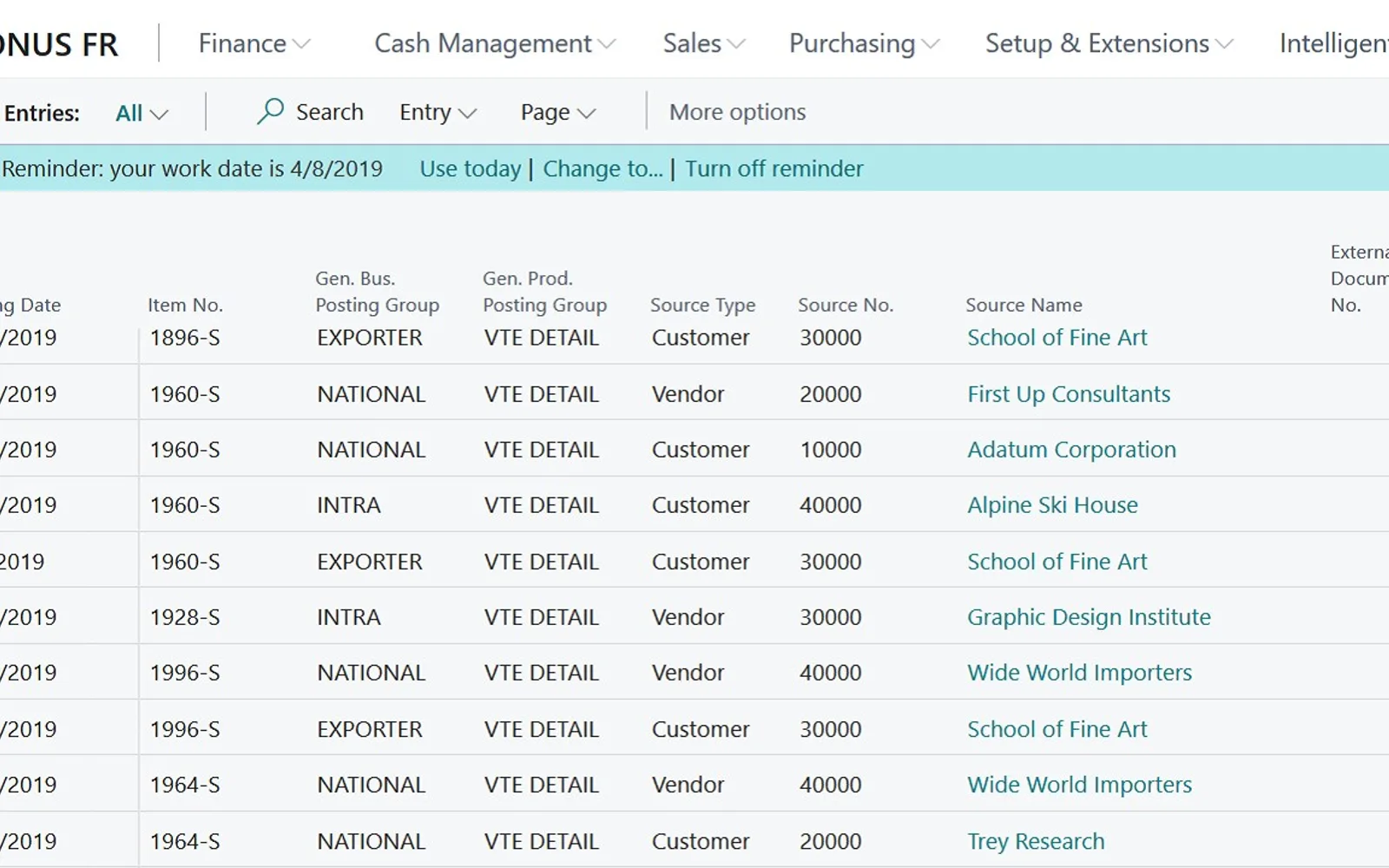Expand the Setup & Extensions menu

(x=1109, y=43)
